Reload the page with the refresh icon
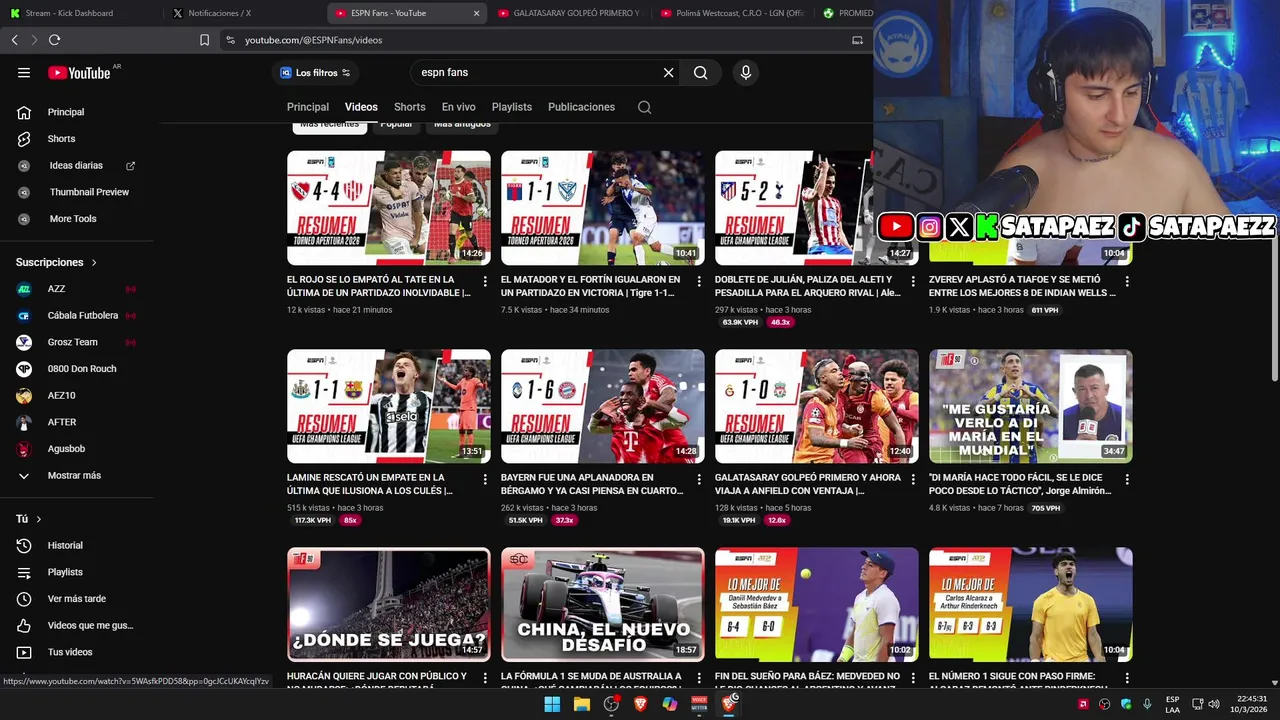The image size is (1280, 720). click(54, 40)
